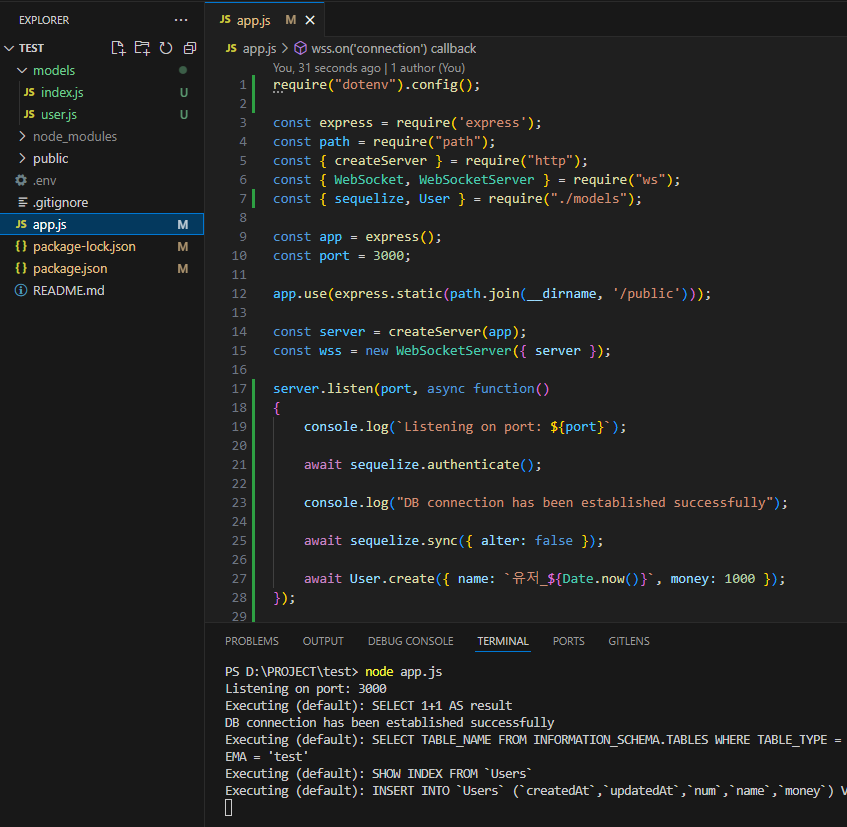Refresh the Explorer file tree
The image size is (847, 827).
[166, 48]
